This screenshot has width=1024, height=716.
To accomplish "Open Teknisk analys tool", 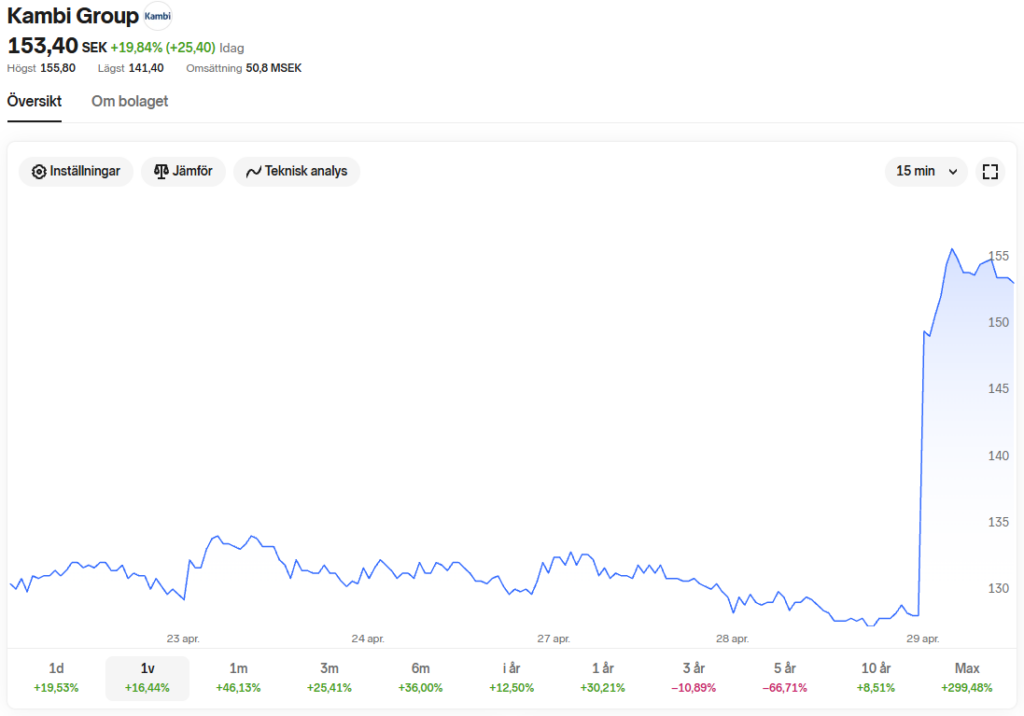I will point(296,171).
